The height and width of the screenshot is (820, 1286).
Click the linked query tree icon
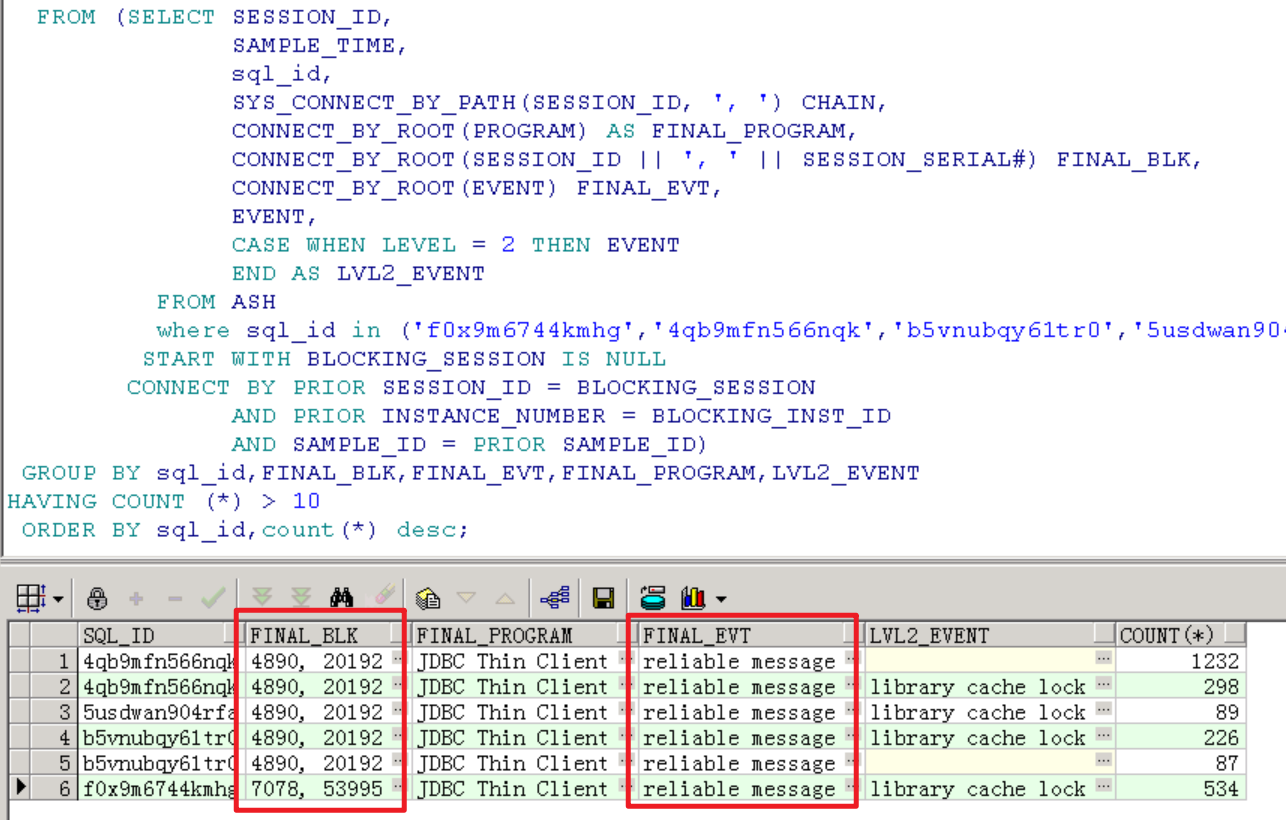click(x=555, y=598)
